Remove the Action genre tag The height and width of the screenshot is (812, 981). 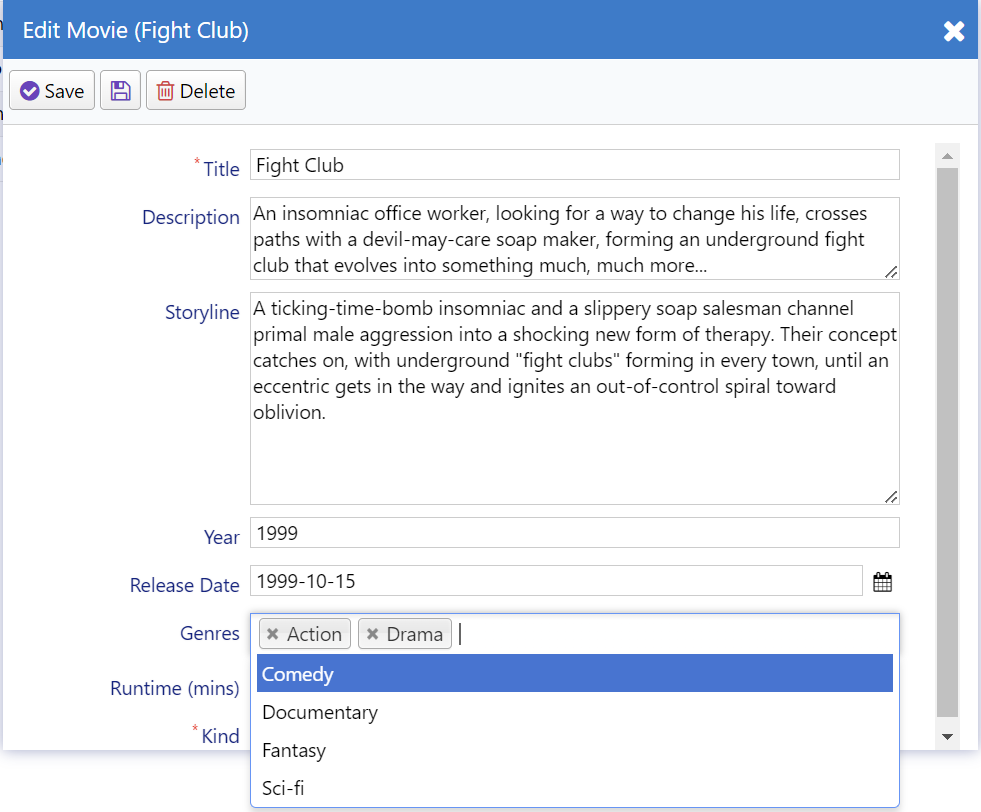(273, 634)
